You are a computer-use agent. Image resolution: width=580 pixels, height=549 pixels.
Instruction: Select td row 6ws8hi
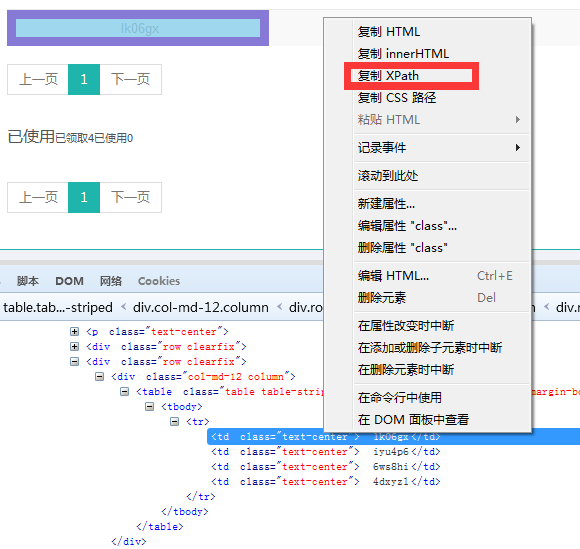(x=326, y=467)
